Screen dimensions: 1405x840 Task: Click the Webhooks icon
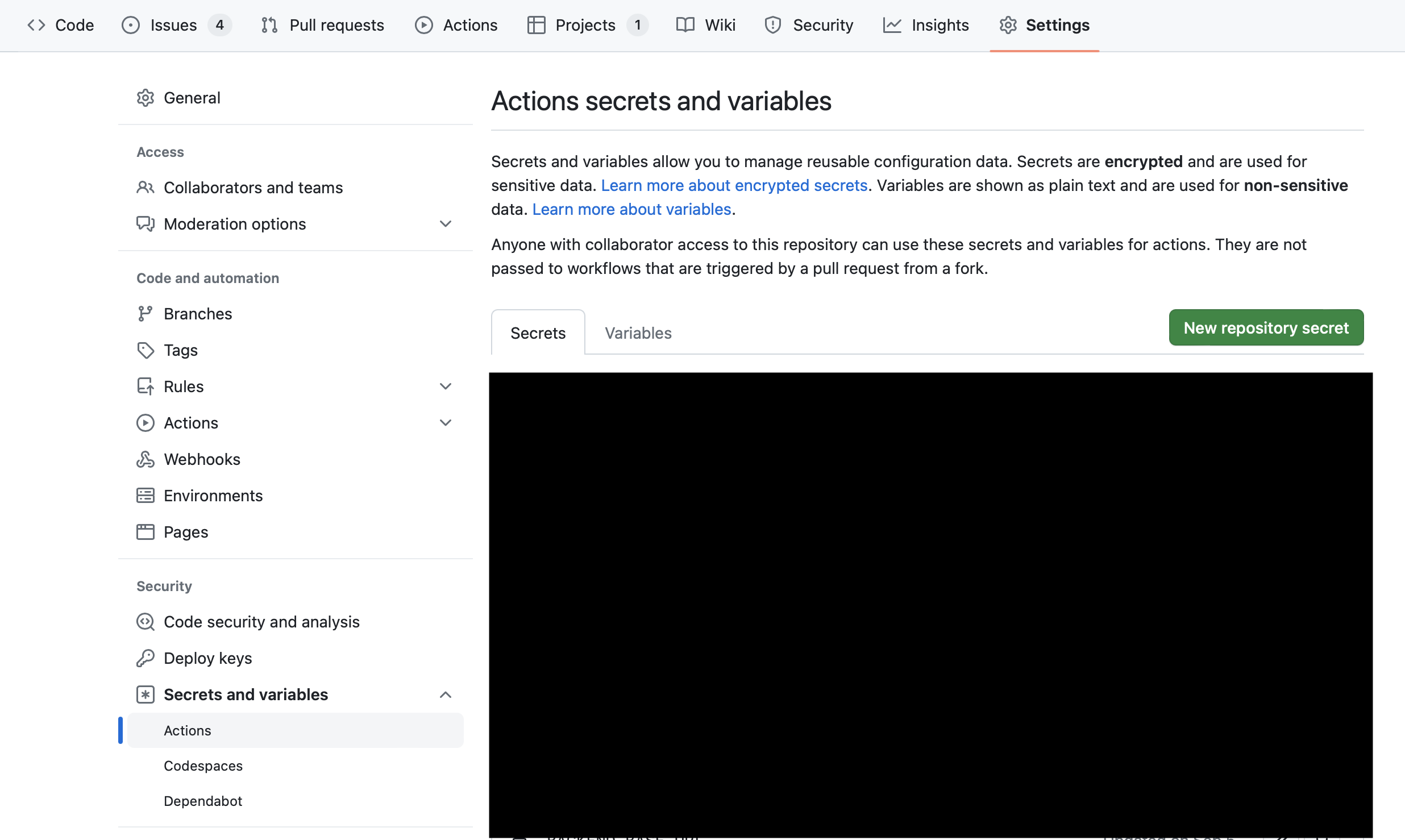pos(146,459)
